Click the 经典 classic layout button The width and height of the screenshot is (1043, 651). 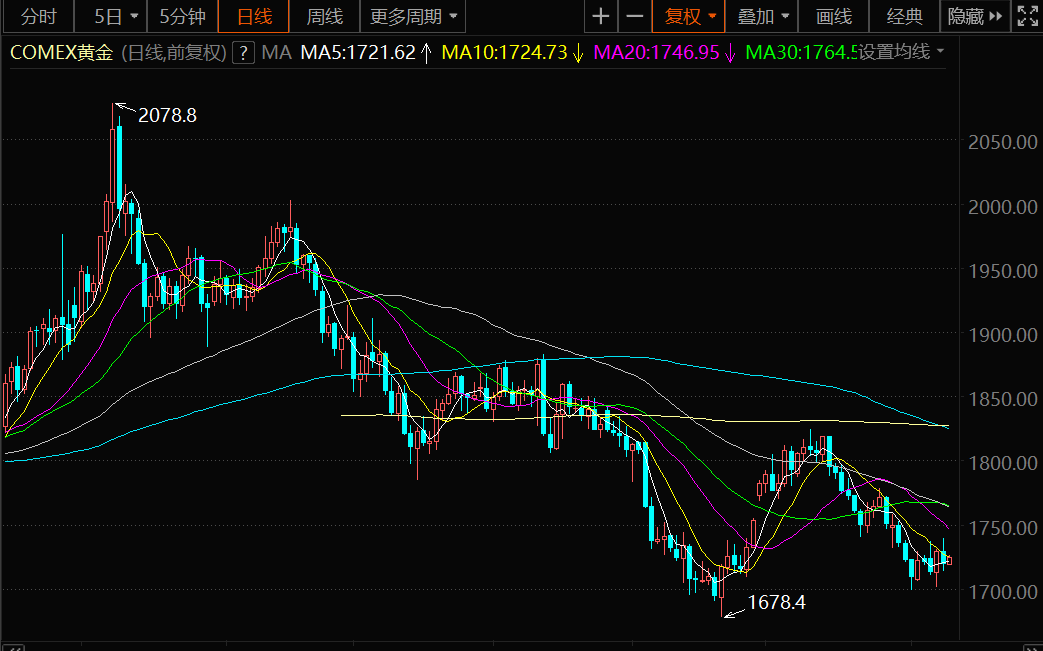click(904, 16)
